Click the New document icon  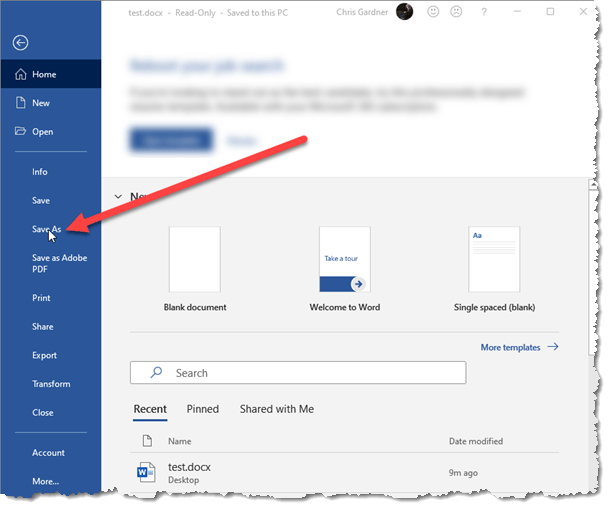(21, 103)
